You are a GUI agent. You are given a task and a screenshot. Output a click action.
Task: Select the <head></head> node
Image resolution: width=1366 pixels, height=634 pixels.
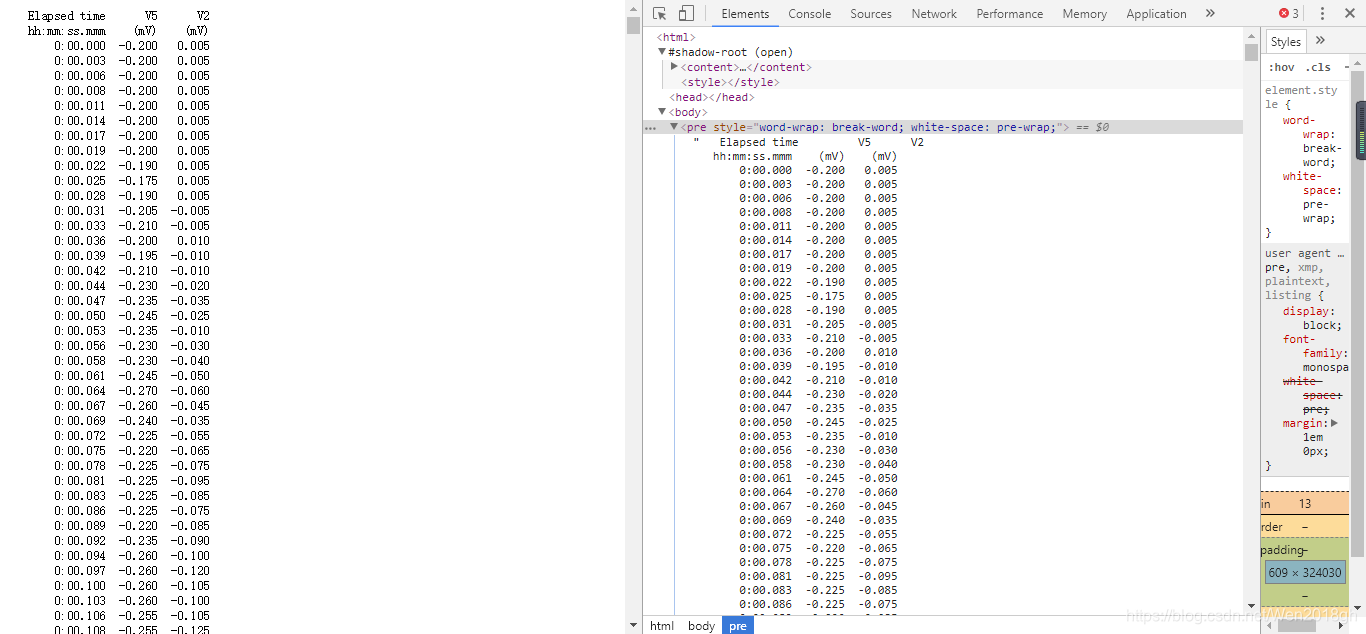click(x=712, y=97)
